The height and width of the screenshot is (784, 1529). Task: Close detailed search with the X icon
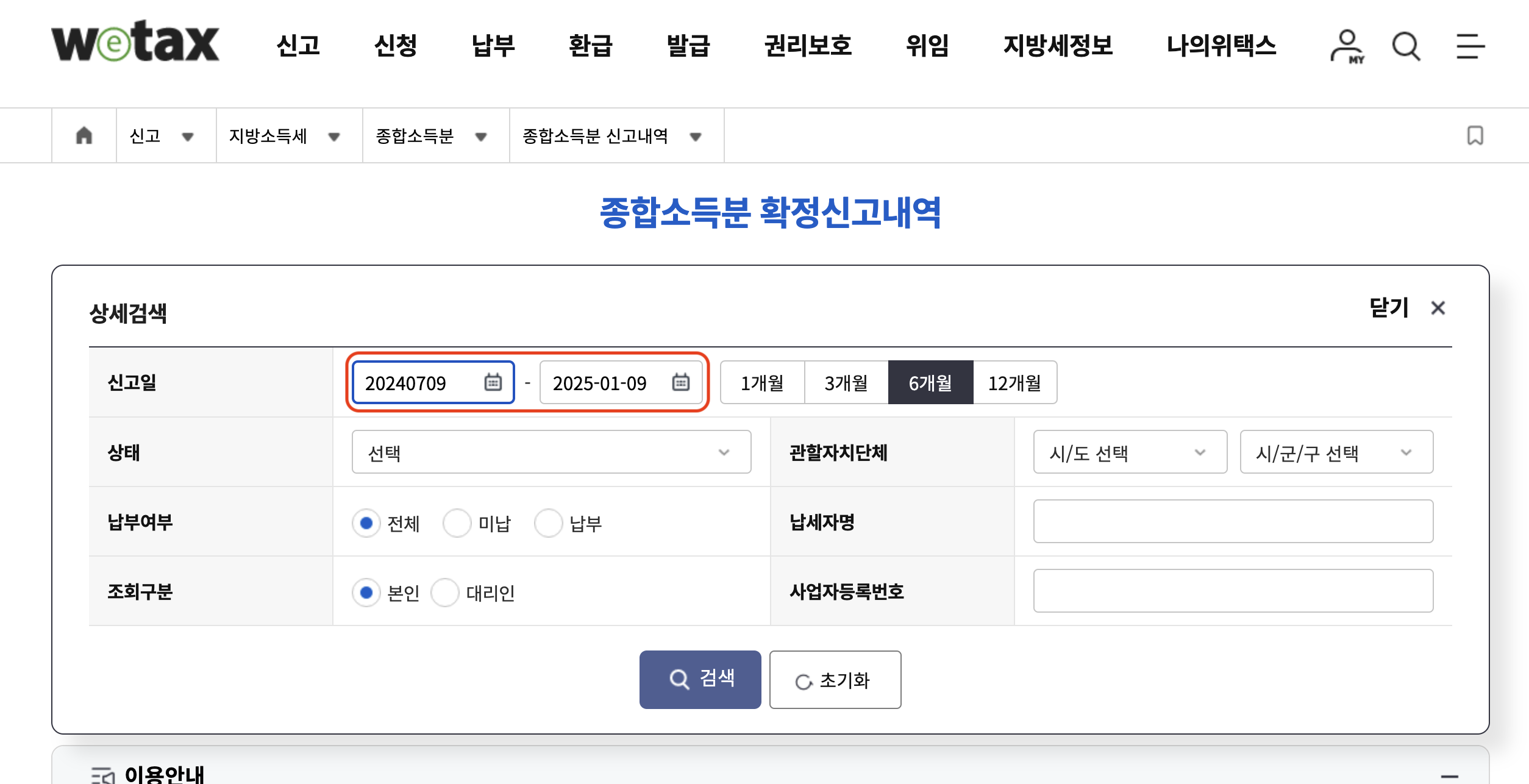[1438, 308]
